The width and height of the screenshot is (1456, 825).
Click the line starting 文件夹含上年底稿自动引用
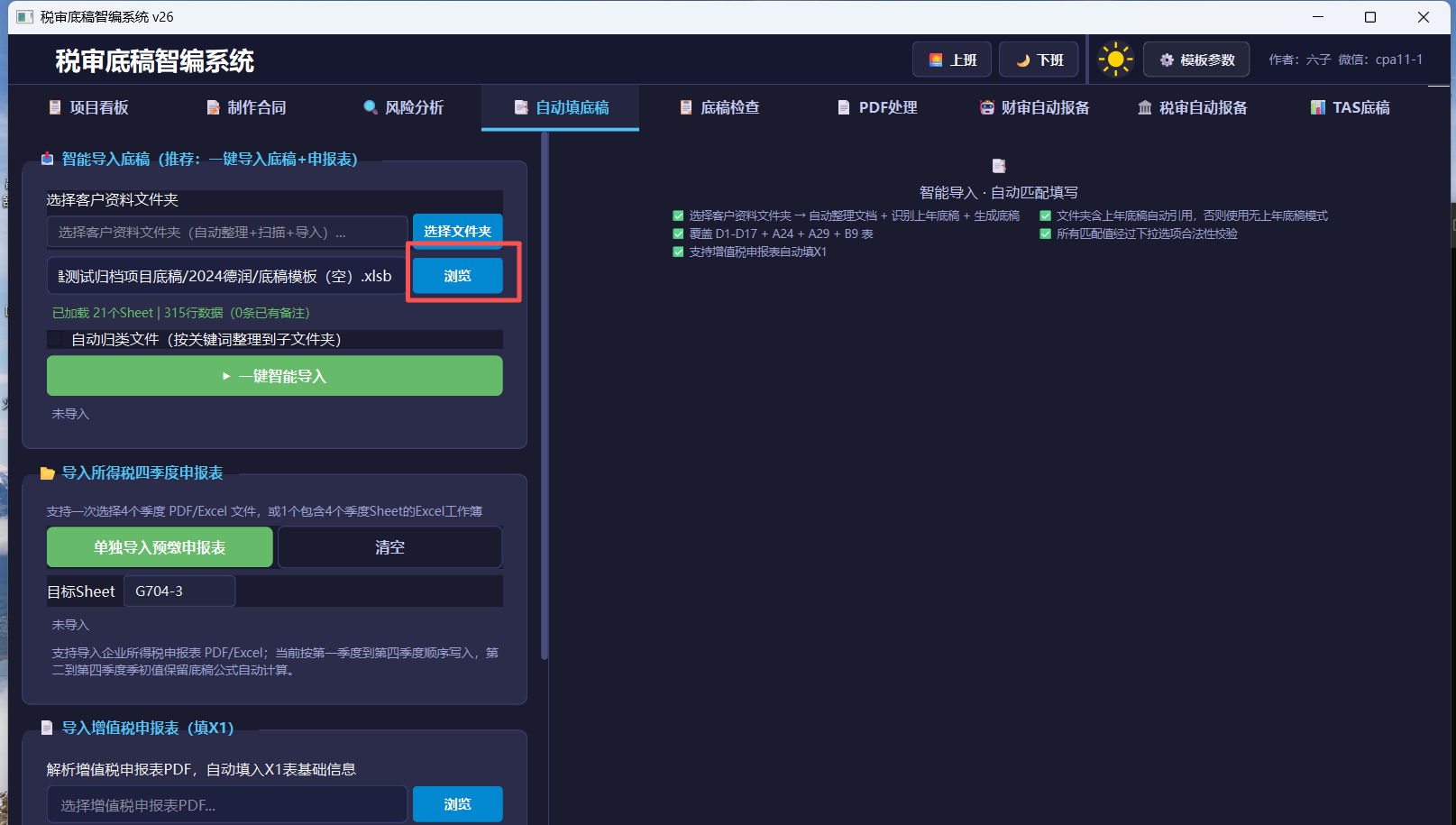[x=1192, y=215]
